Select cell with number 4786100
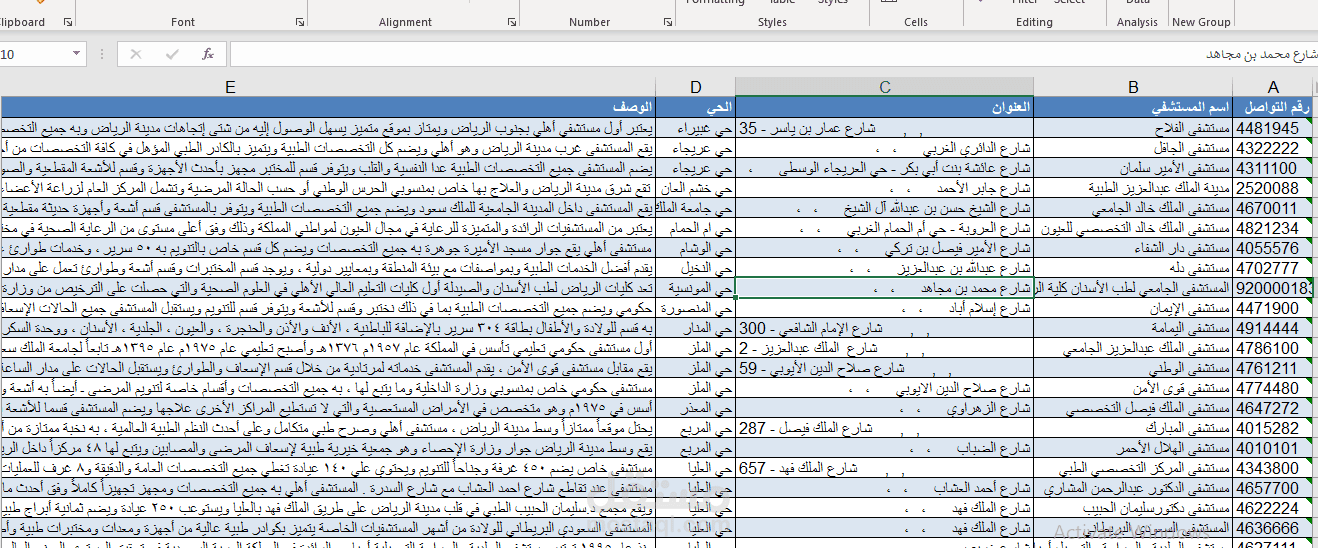Viewport: 1318px width, 548px height. coord(1272,348)
